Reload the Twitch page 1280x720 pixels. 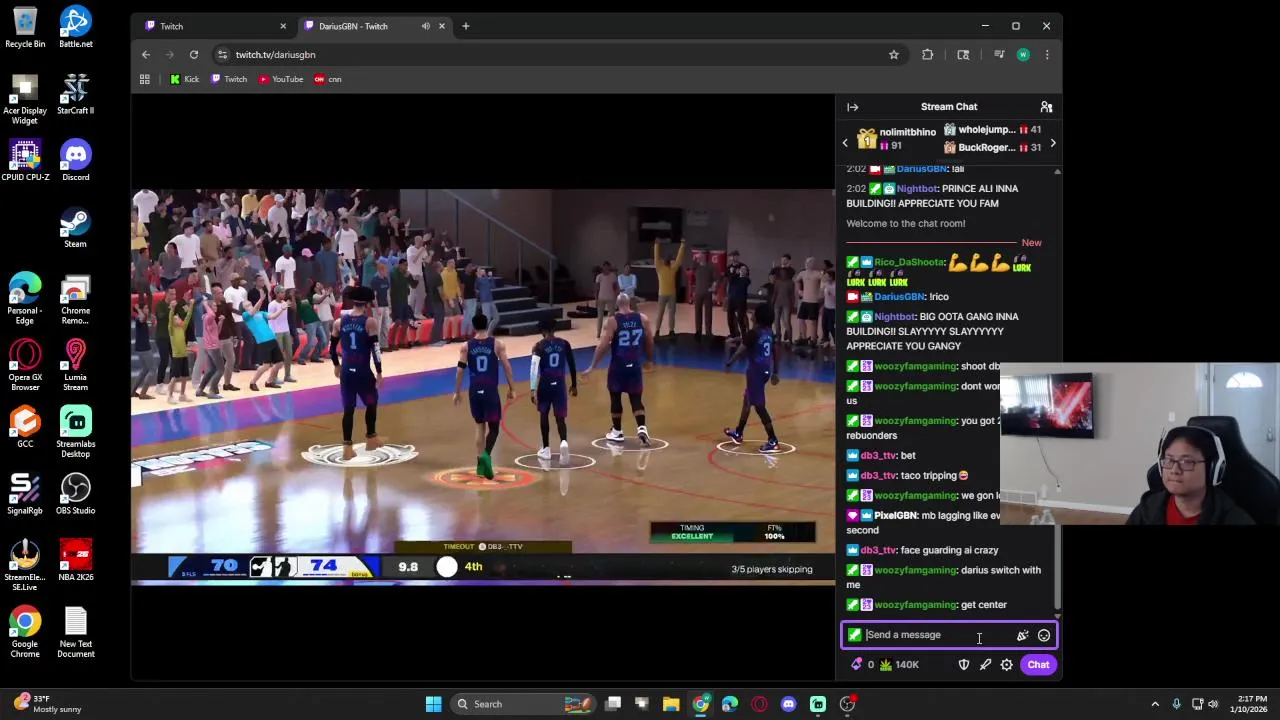point(194,54)
